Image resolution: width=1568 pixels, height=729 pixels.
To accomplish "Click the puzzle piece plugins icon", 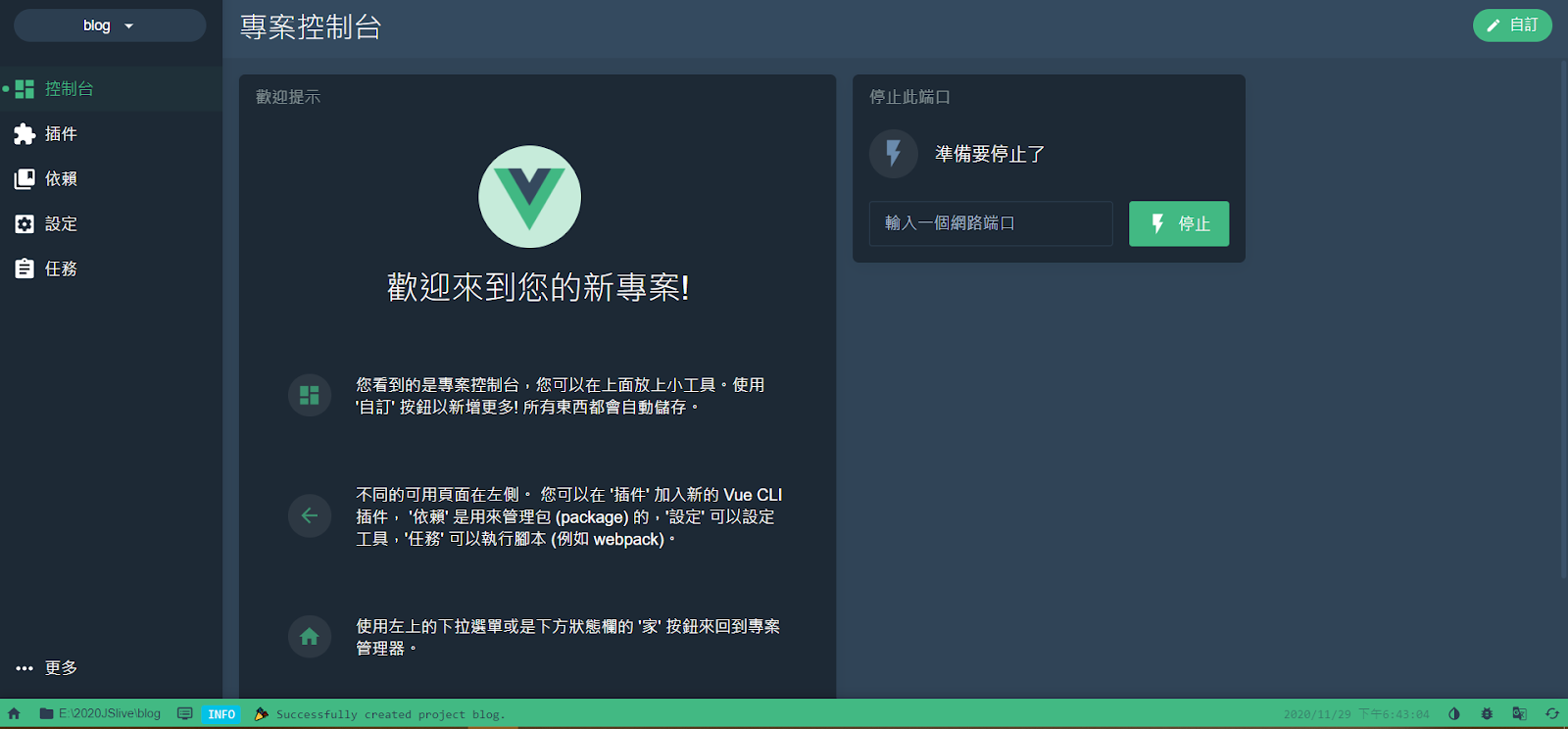I will click(x=24, y=134).
